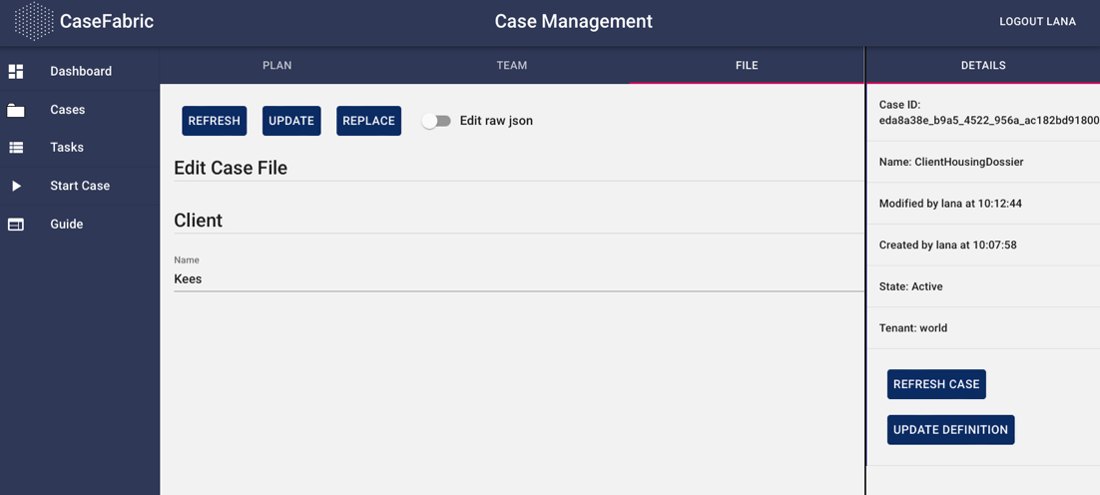
Task: Open the Details tab
Action: click(983, 65)
